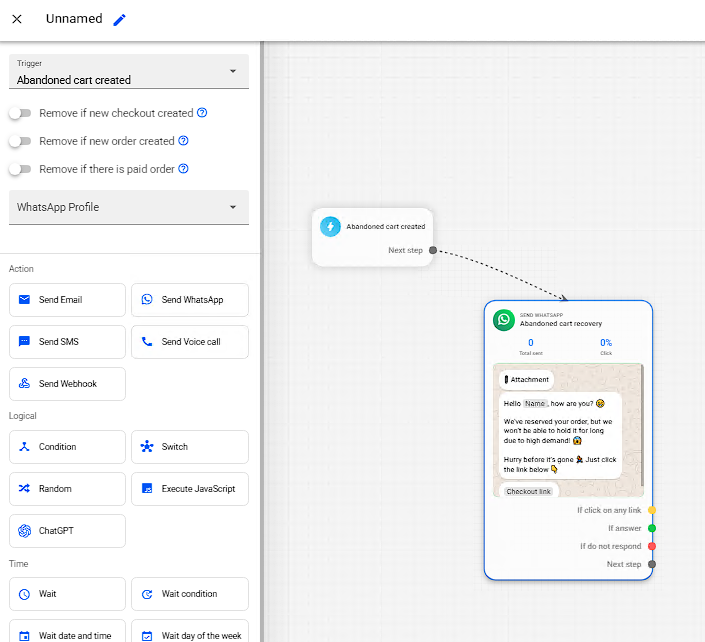
Task: Click the yellow 'If click on any link' connector
Action: click(x=652, y=510)
